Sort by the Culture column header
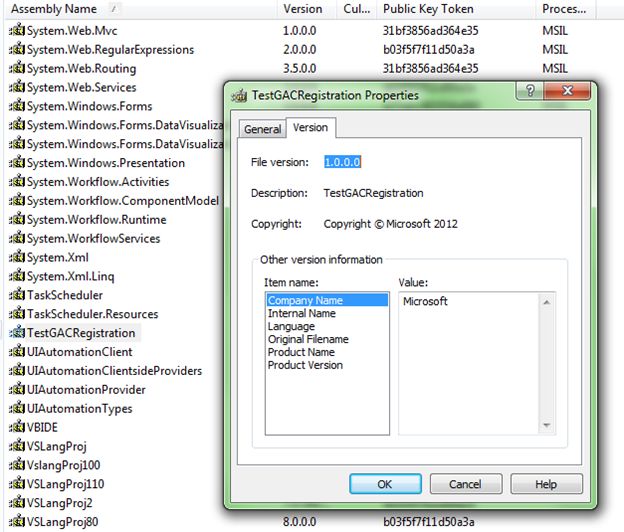This screenshot has width=624, height=532. pyautogui.click(x=357, y=9)
